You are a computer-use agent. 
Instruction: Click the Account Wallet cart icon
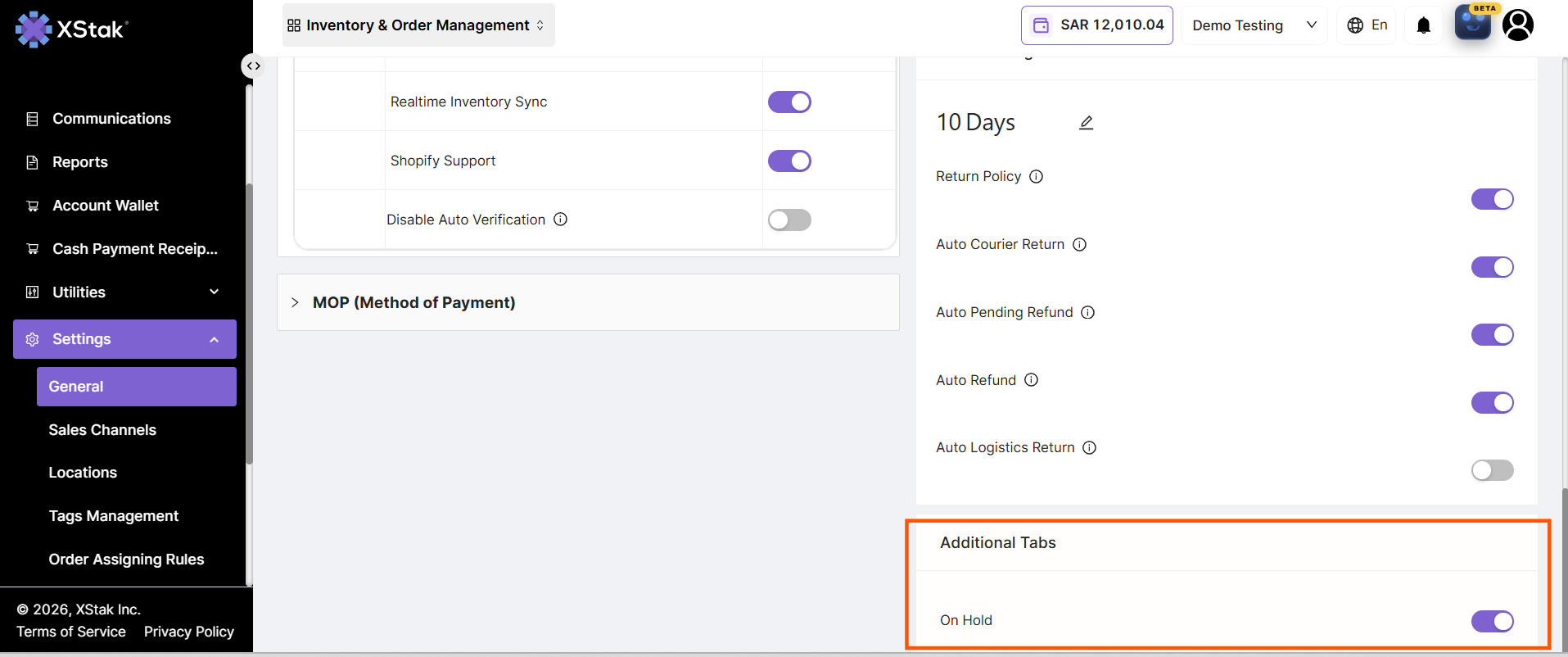(33, 206)
